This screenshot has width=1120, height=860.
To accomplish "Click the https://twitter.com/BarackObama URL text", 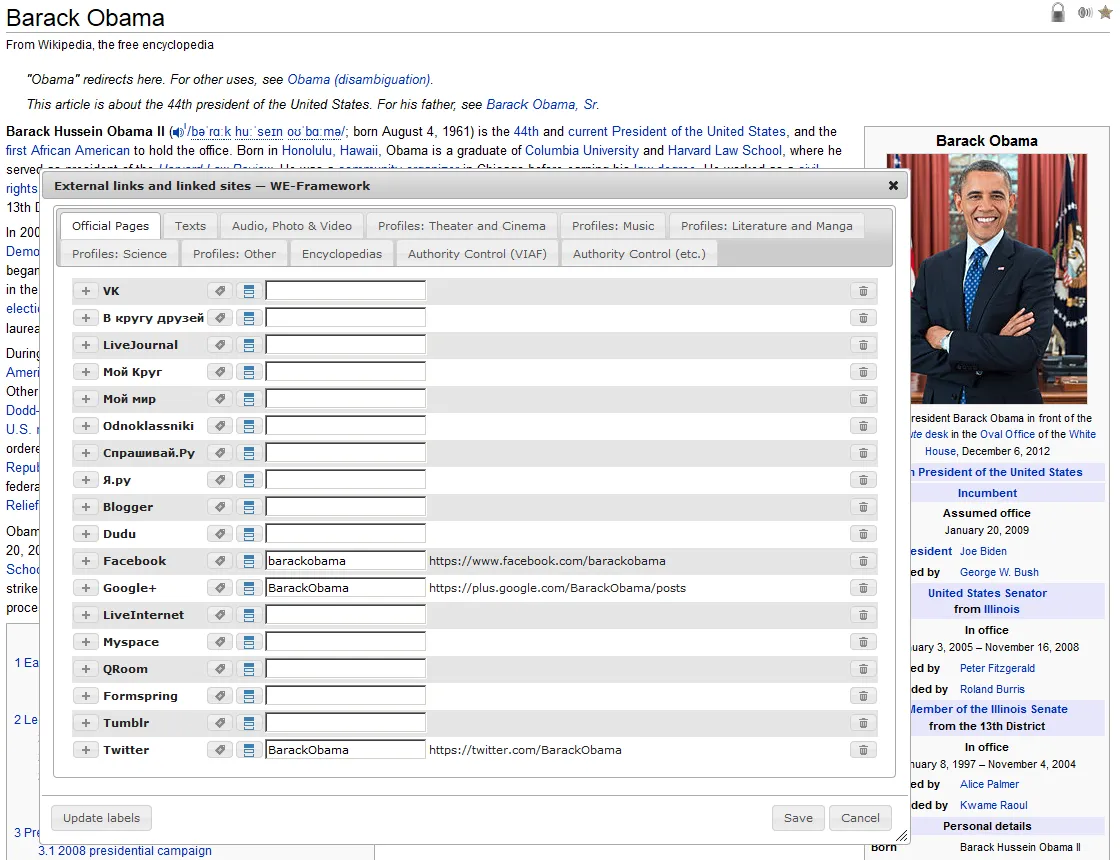I will [525, 750].
